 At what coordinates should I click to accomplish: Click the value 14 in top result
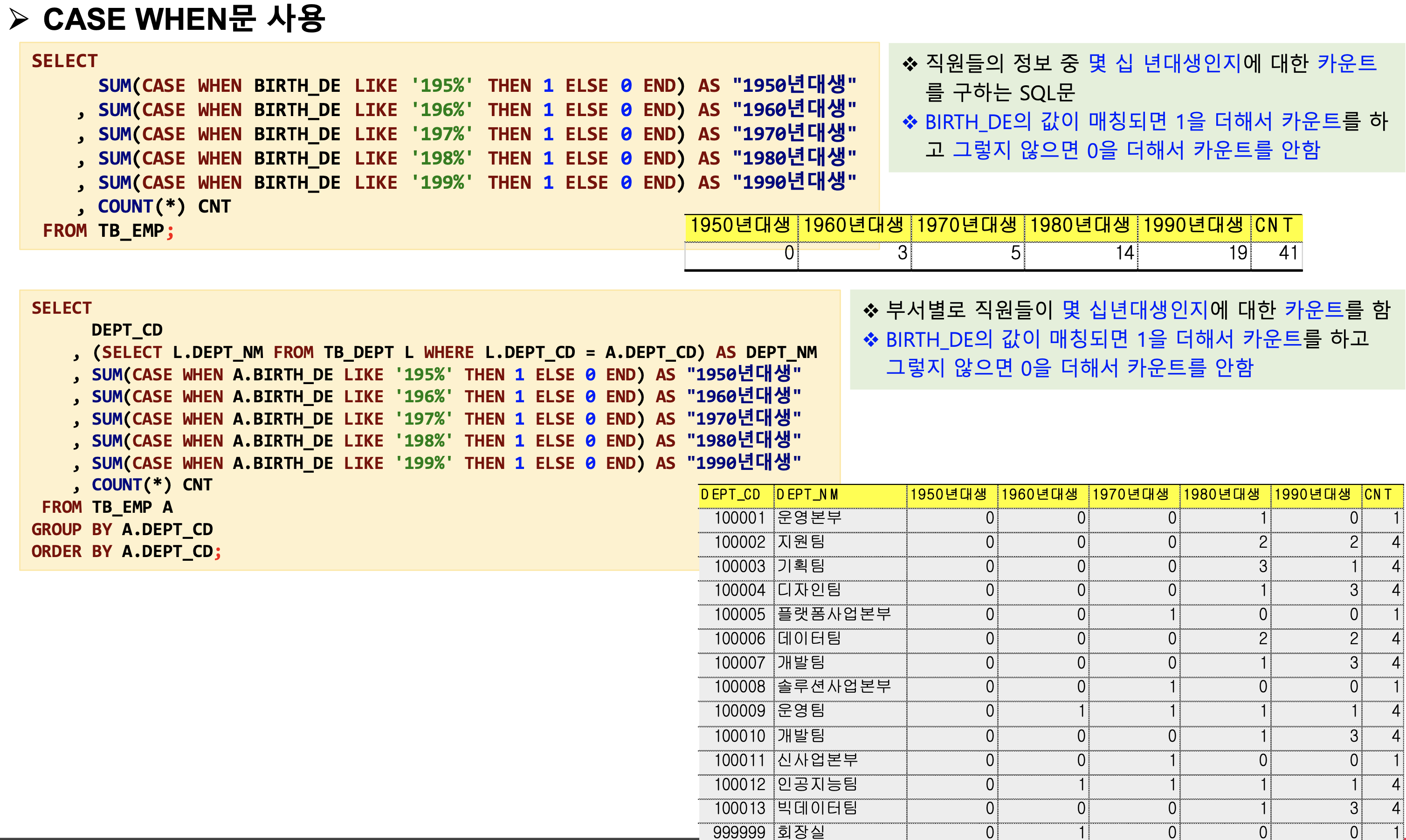(1125, 253)
